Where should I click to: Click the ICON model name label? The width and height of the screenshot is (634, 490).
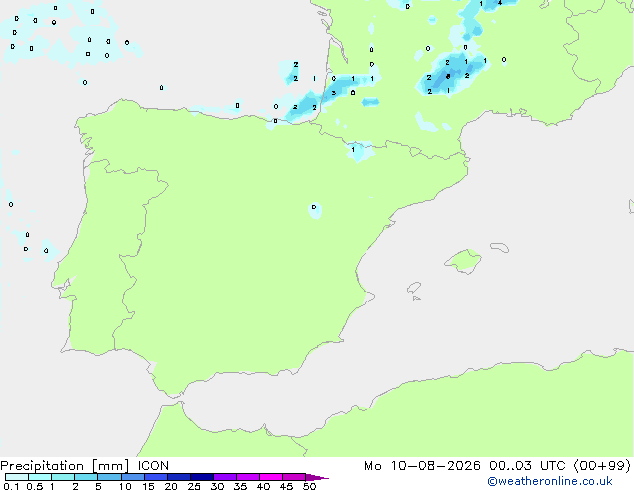(153, 466)
